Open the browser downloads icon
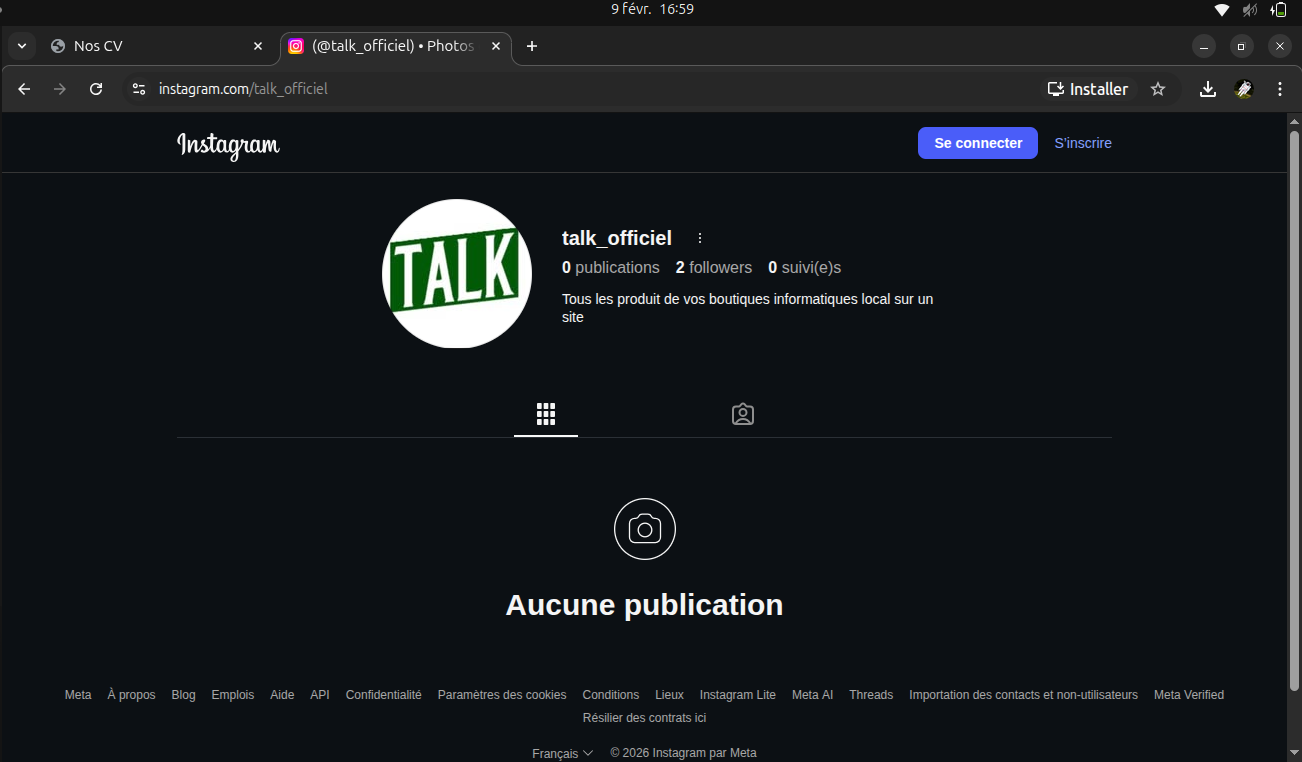The image size is (1302, 762). (1207, 88)
